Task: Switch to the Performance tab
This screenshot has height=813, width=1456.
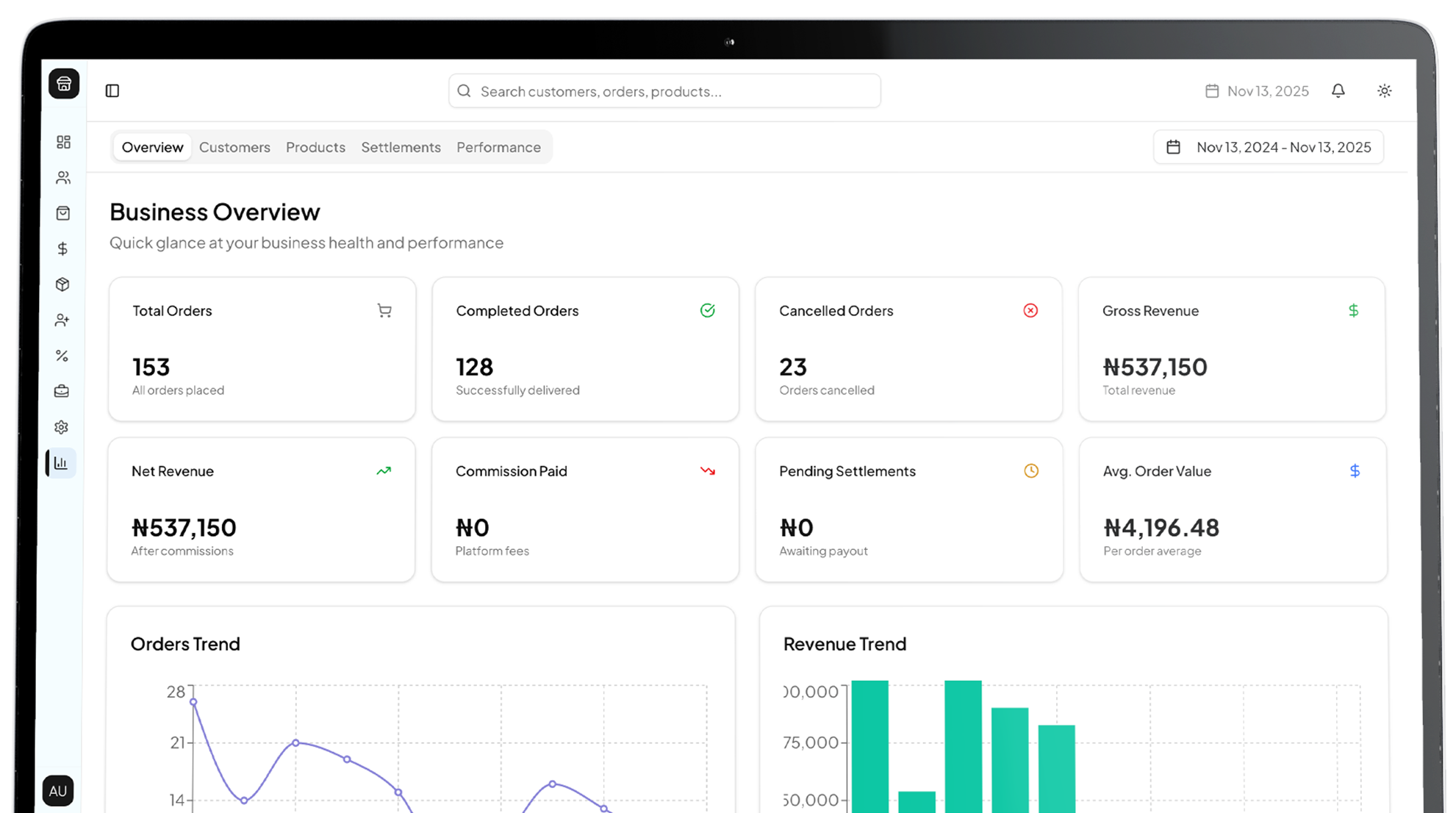Action: [x=498, y=147]
